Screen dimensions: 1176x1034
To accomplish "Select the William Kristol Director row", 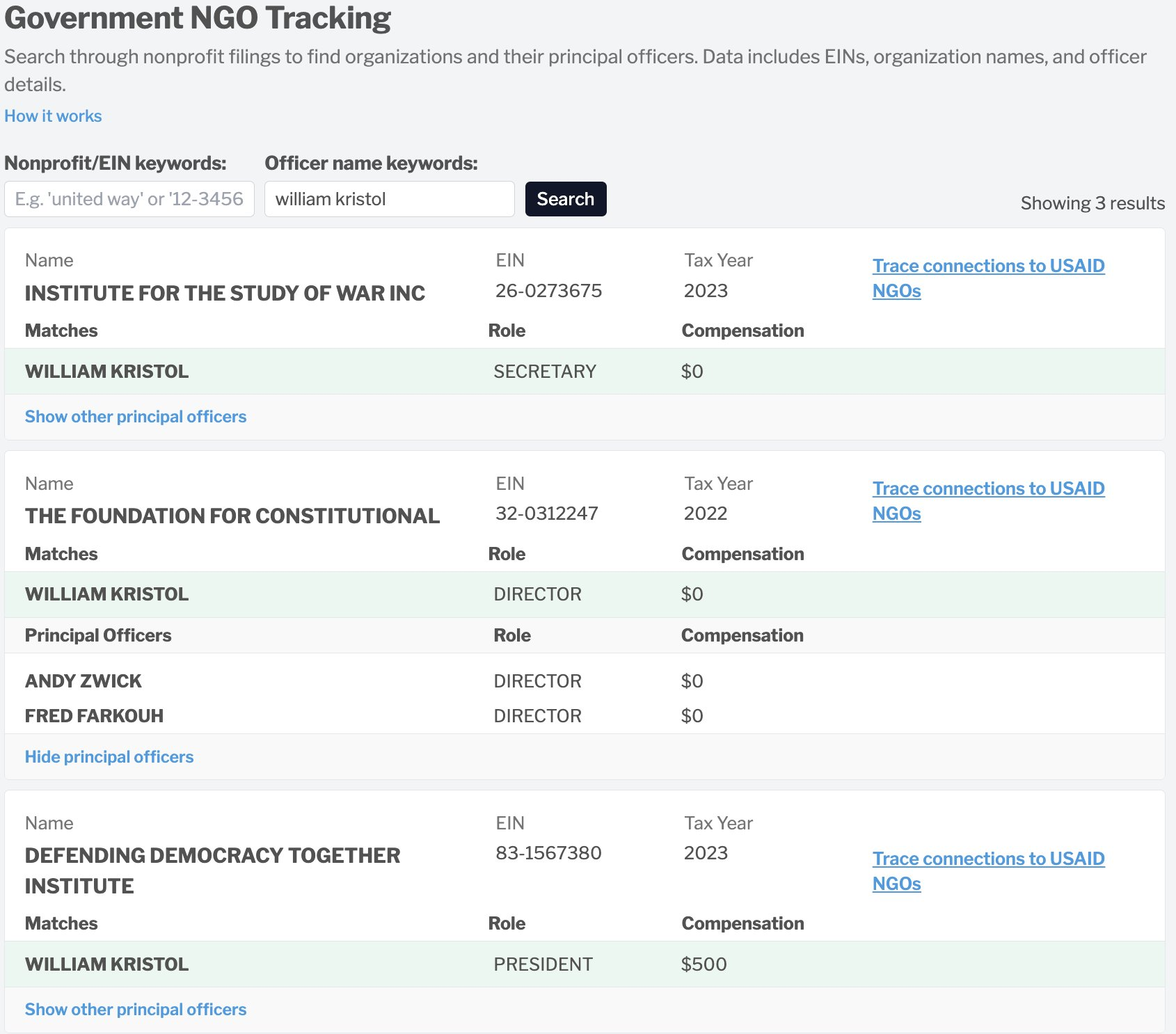I will click(x=585, y=594).
